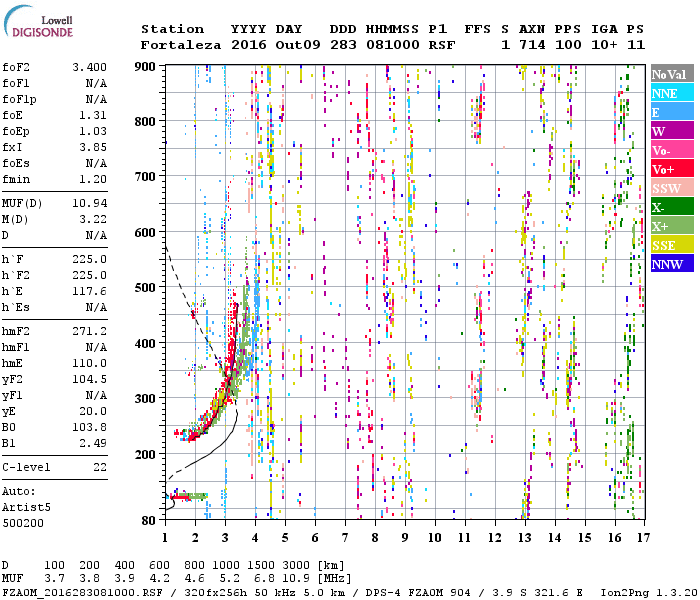Select the Vo- pink legend swatch

672,150
